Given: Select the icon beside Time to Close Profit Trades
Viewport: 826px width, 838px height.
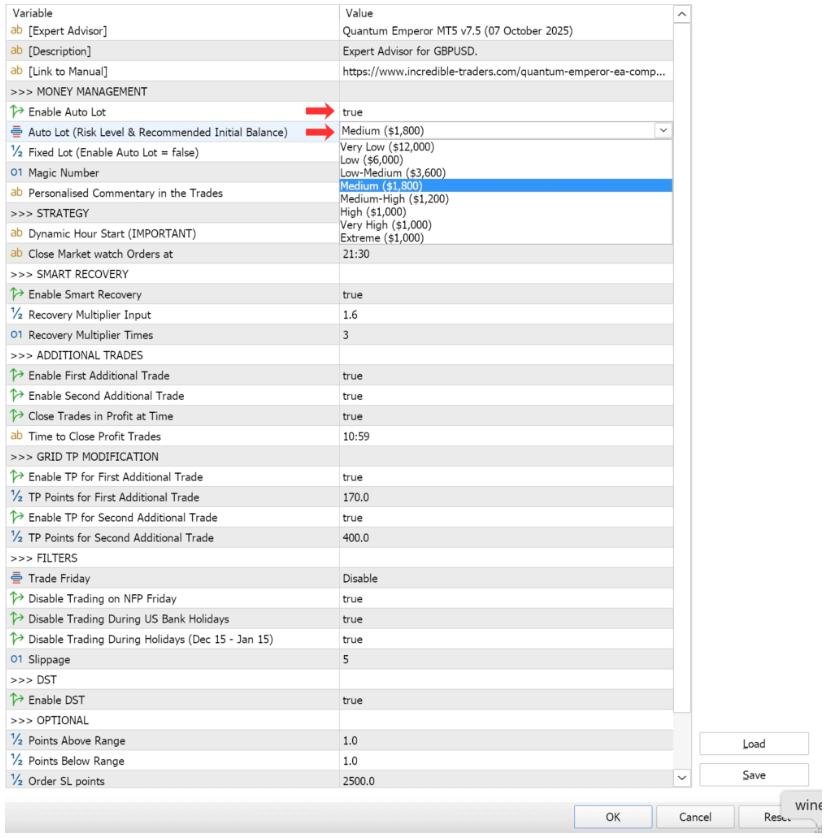Looking at the screenshot, I should tap(17, 436).
